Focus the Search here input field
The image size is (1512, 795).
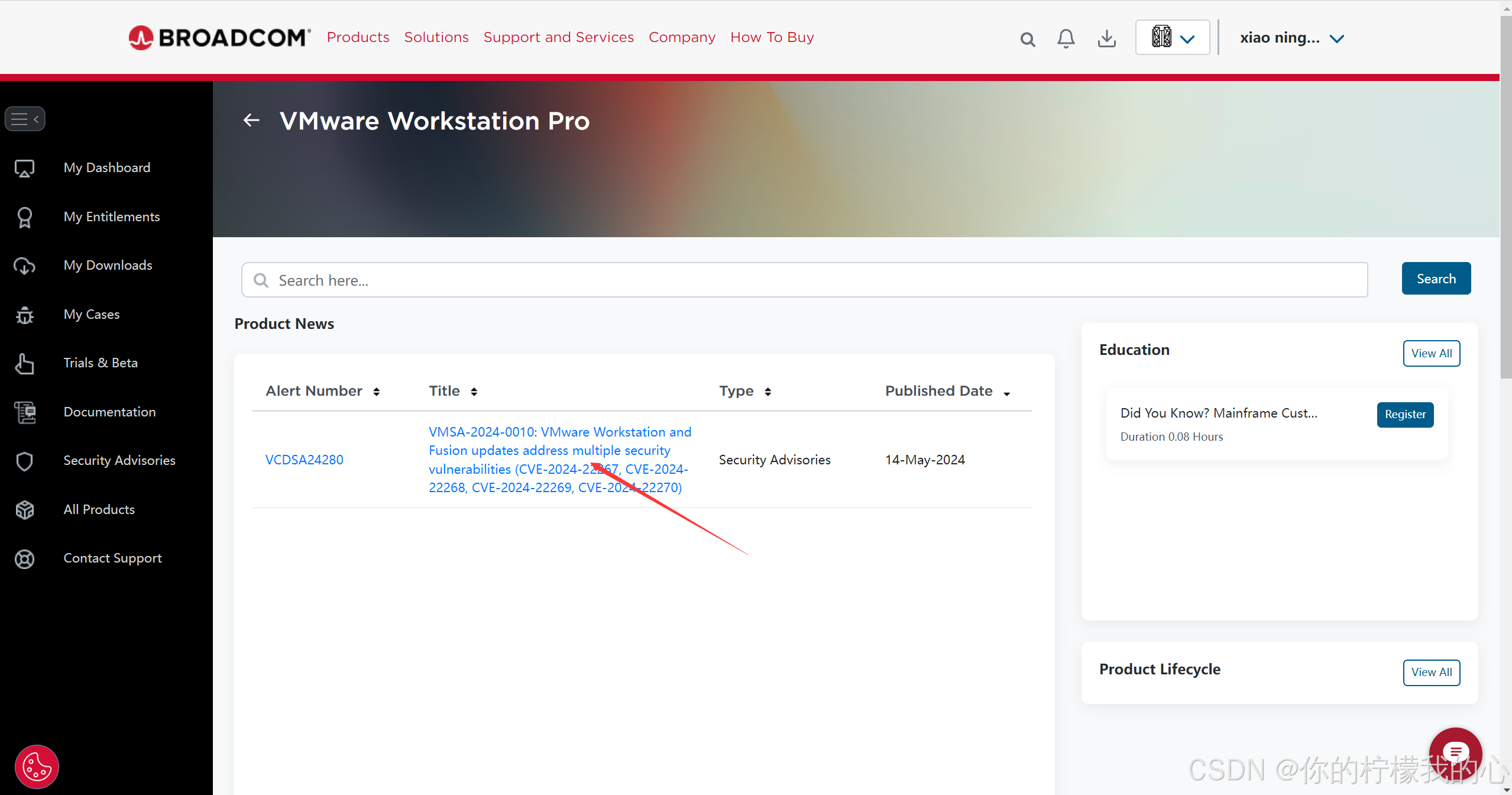(x=804, y=280)
